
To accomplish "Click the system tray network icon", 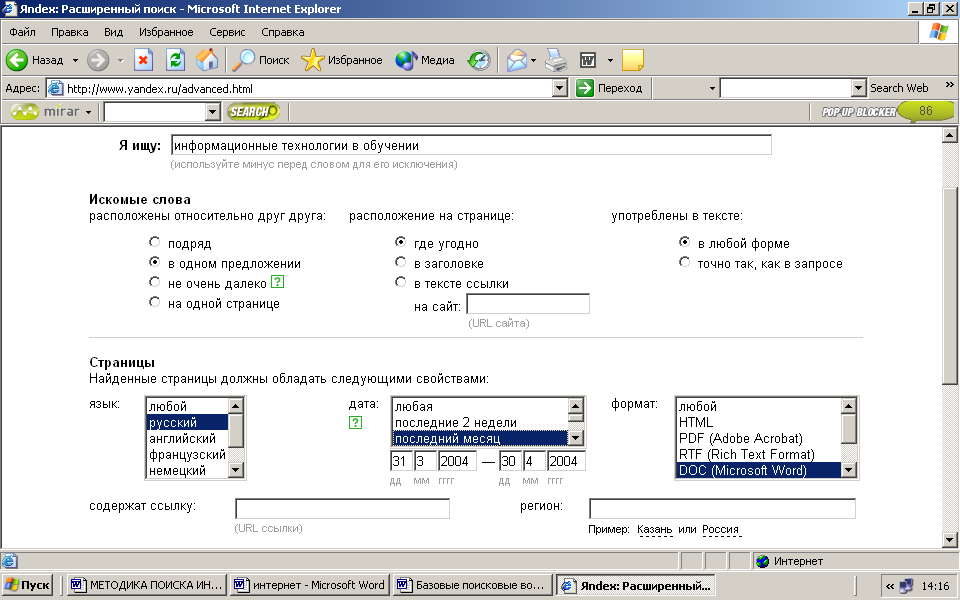I will 906,586.
